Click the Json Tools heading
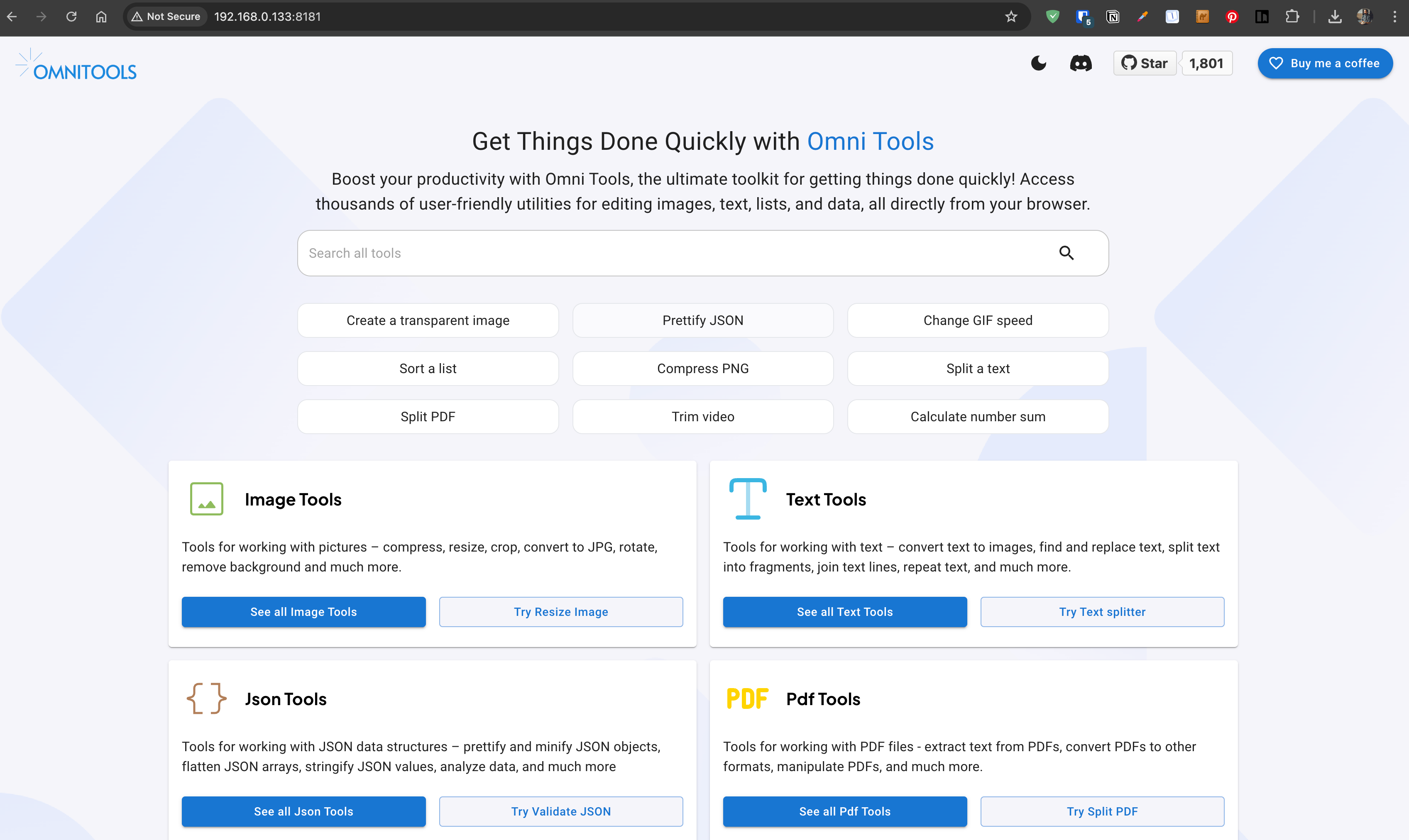1409x840 pixels. [286, 699]
